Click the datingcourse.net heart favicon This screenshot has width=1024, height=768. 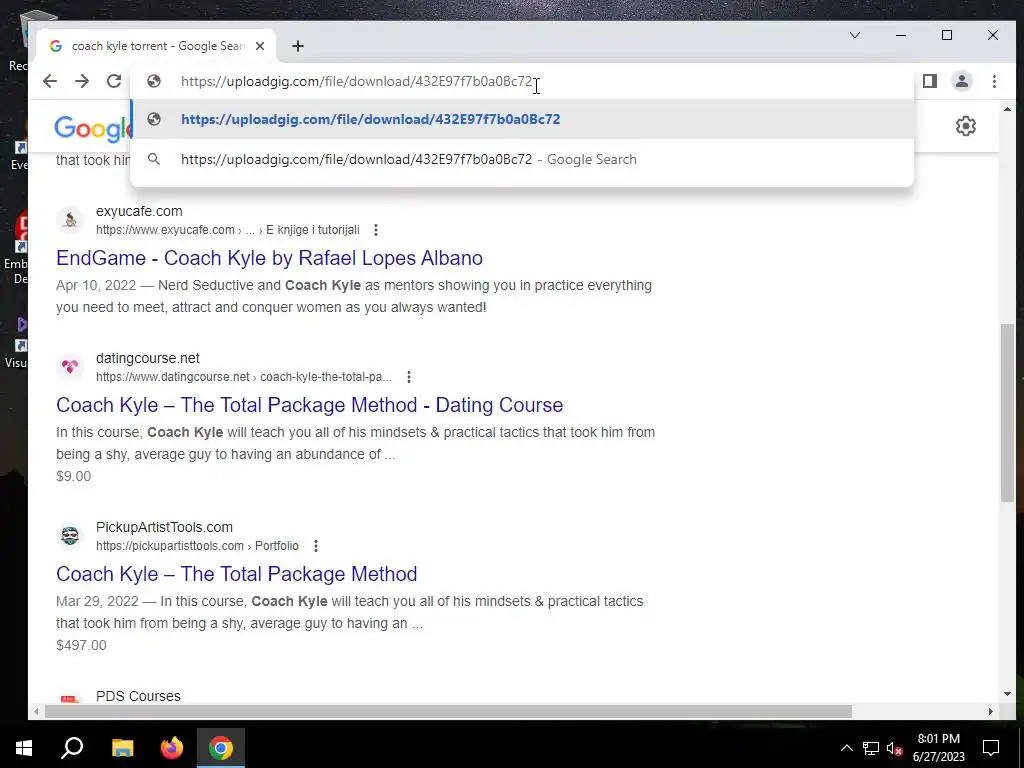70,367
